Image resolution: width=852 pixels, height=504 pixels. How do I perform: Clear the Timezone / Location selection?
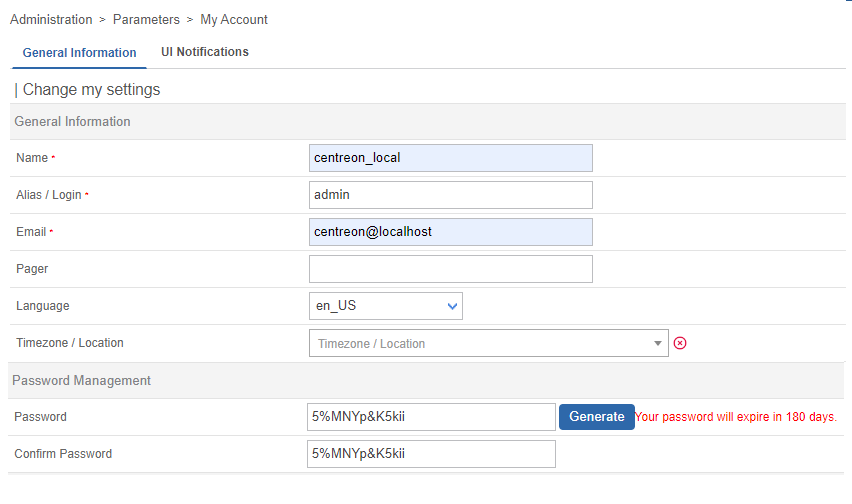tap(680, 343)
